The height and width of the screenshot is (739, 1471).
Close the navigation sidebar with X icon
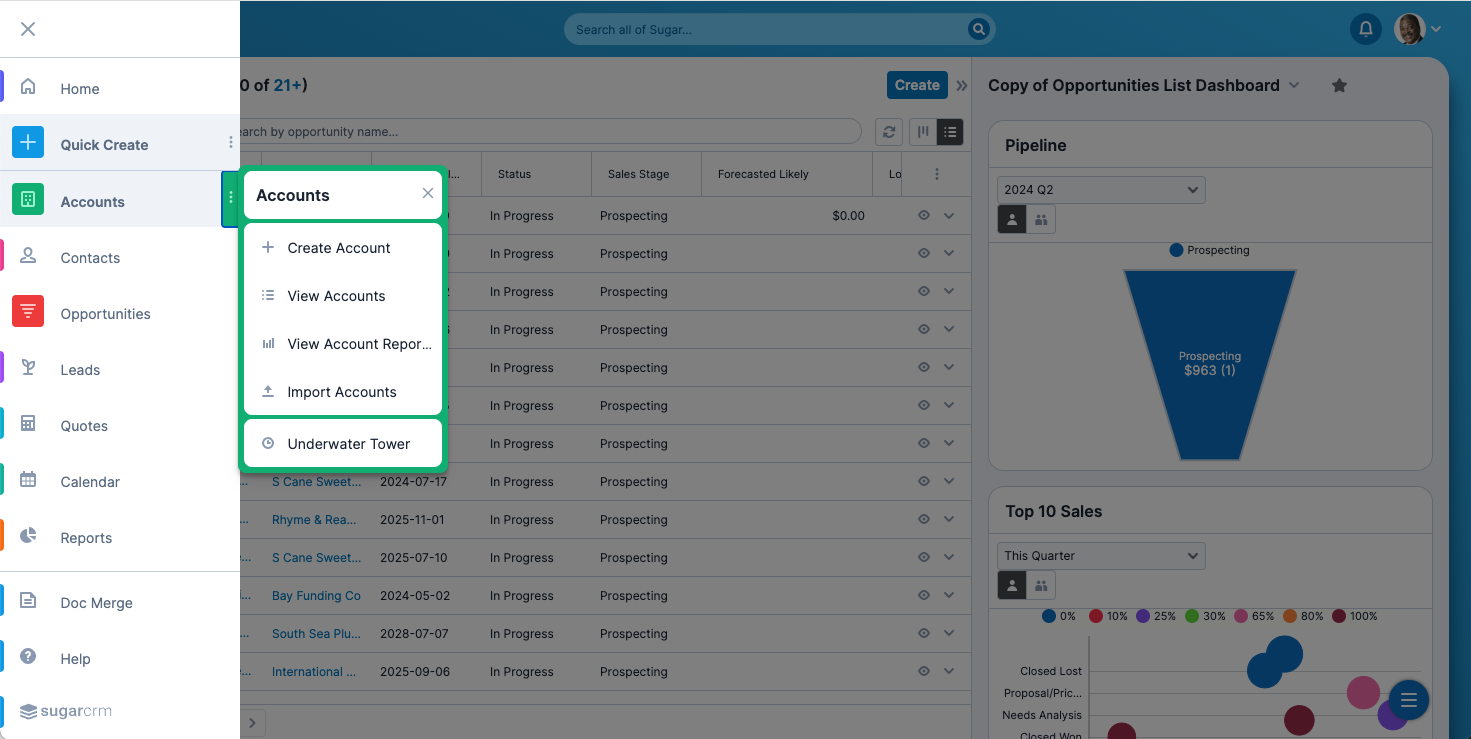28,29
